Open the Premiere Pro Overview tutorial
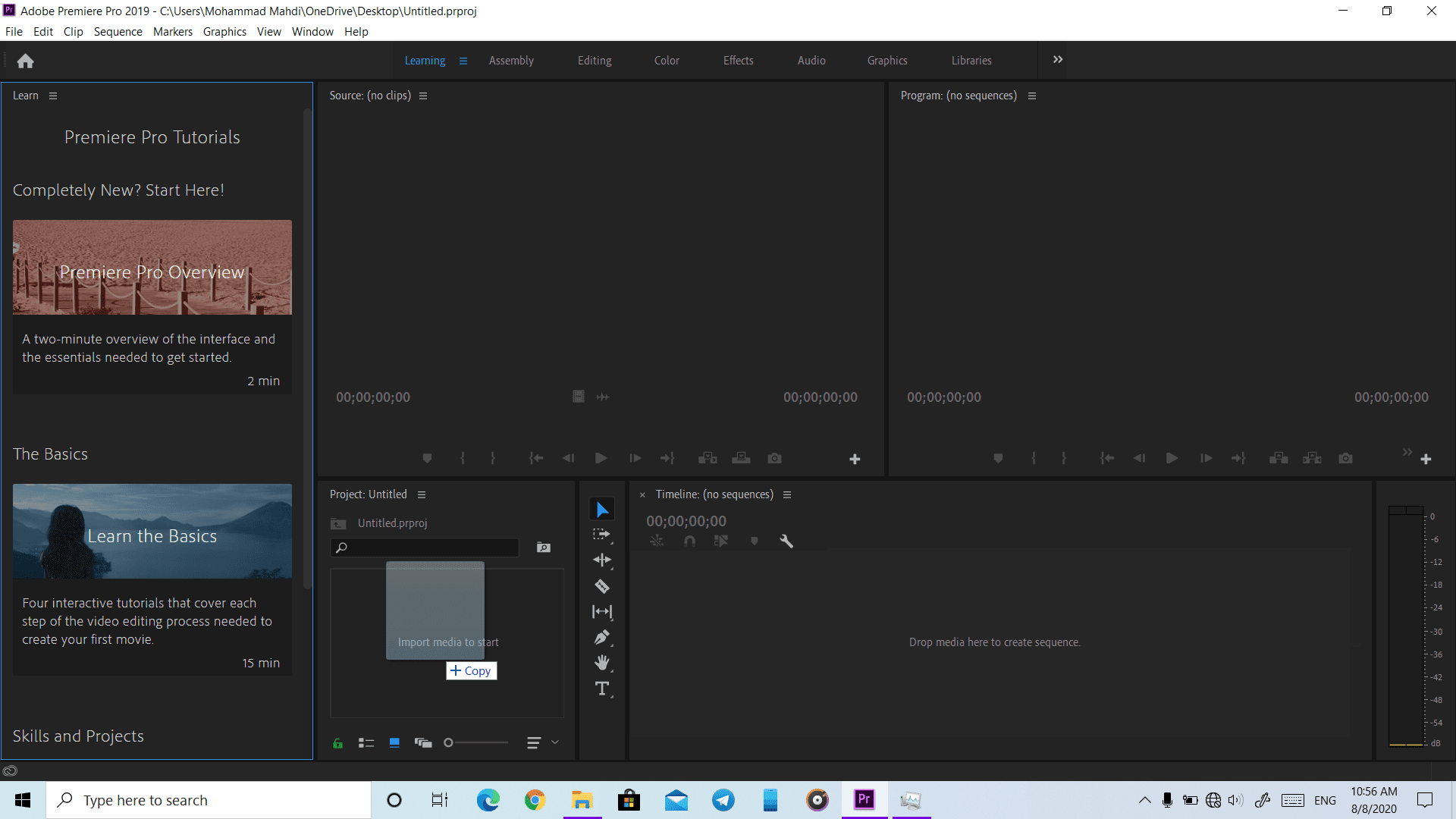 click(152, 268)
